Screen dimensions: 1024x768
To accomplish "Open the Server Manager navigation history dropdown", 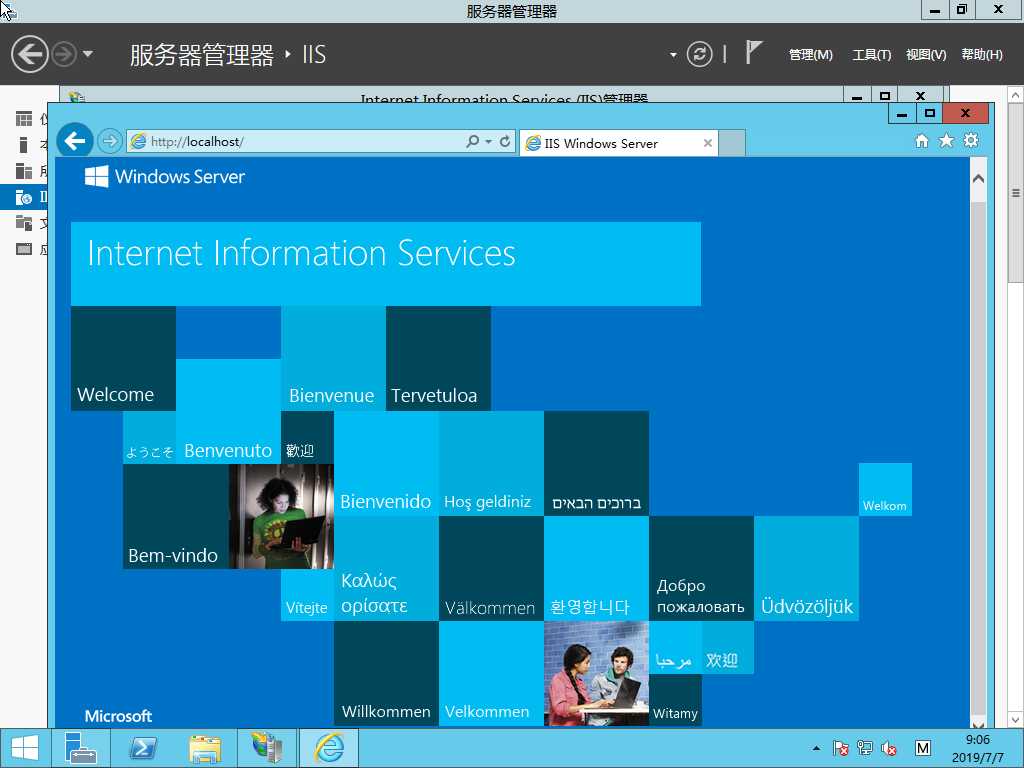I will pyautogui.click(x=88, y=54).
